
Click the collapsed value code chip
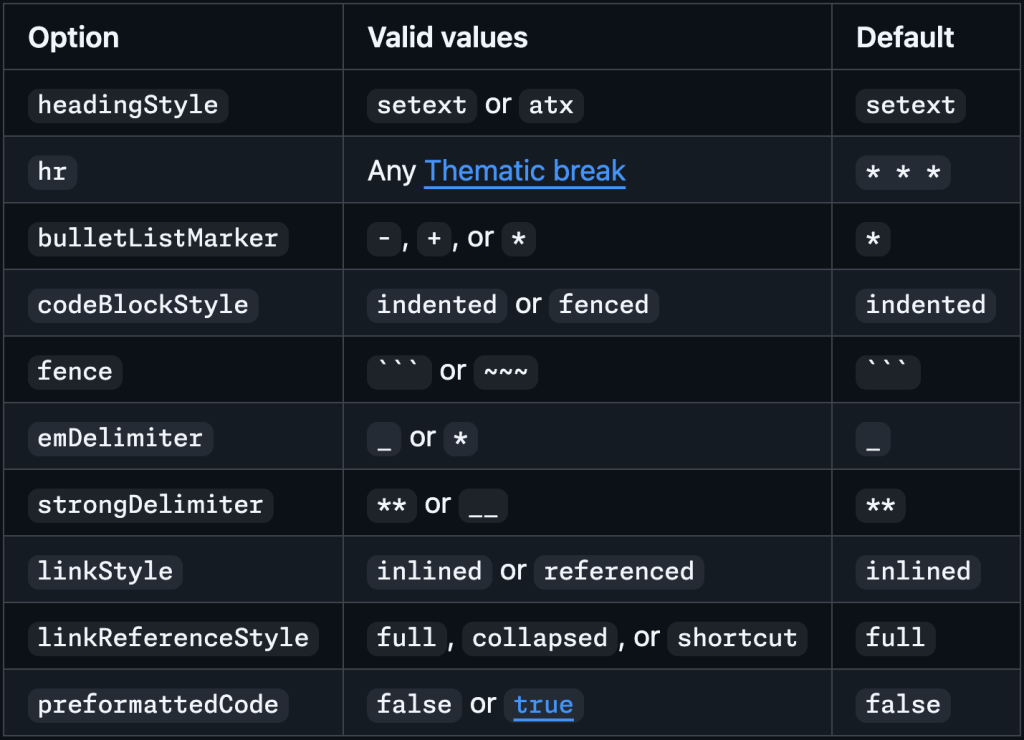pyautogui.click(x=540, y=638)
